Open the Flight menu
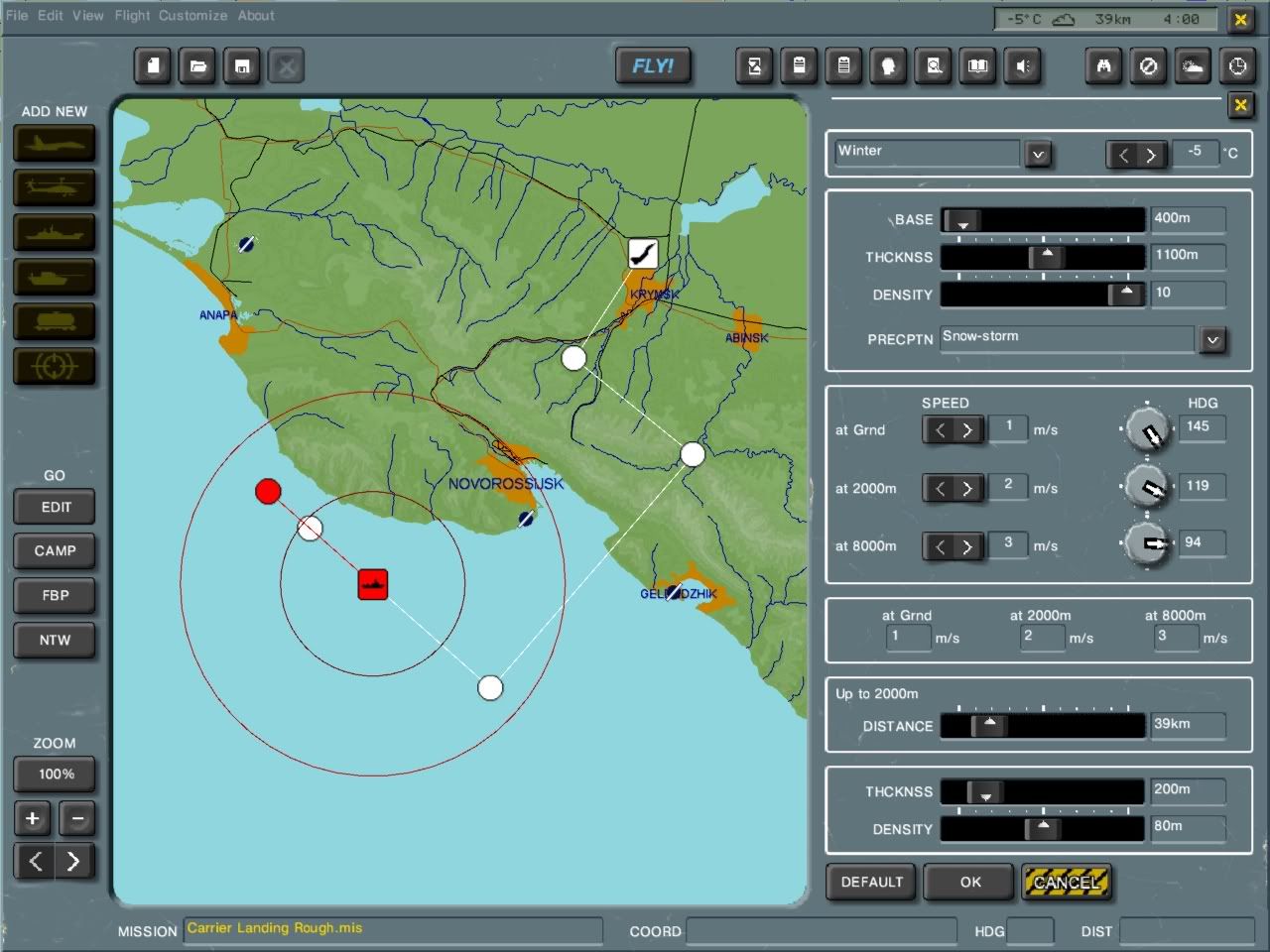This screenshot has height=952, width=1270. [132, 15]
